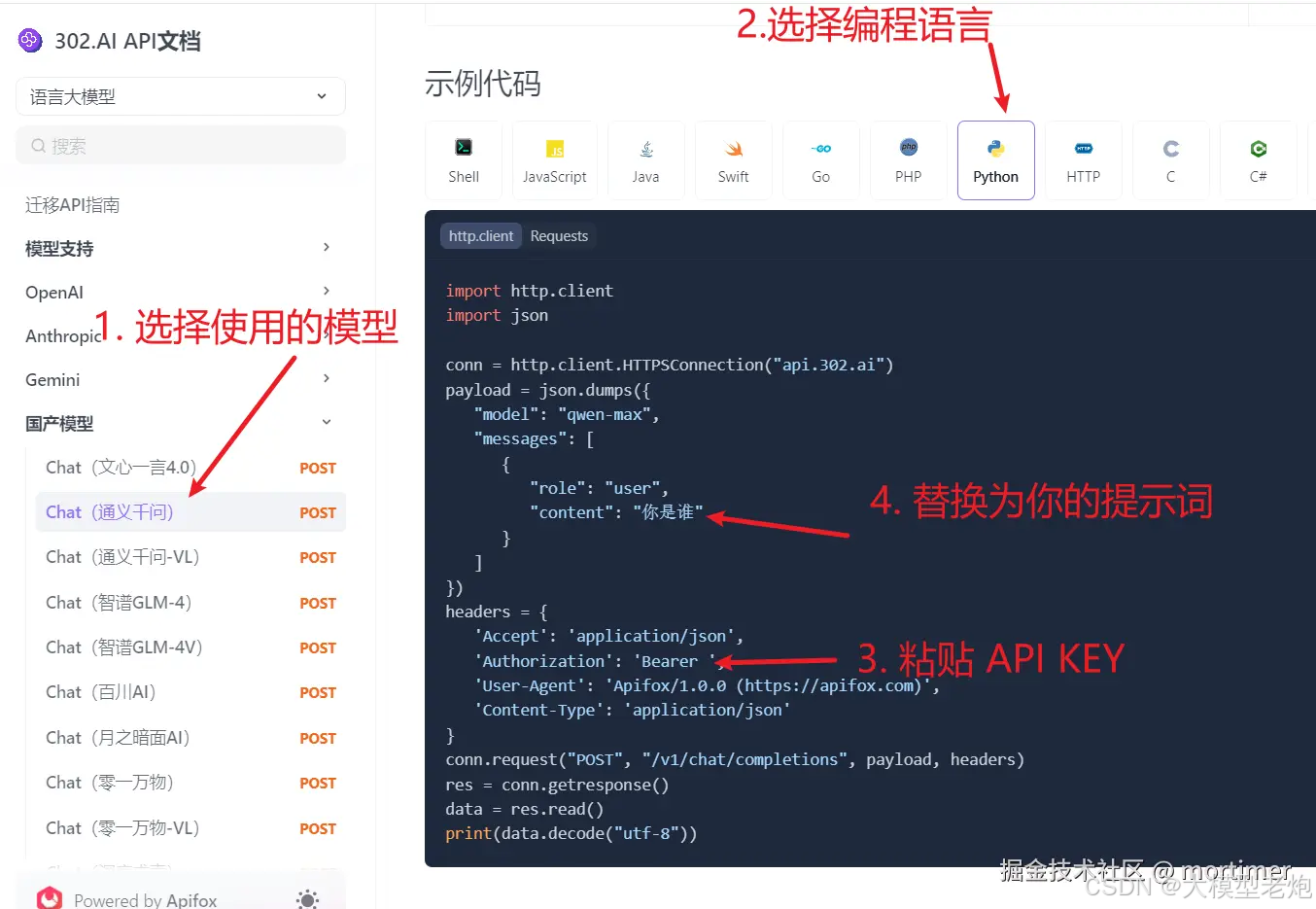Select the Python code example
The image size is (1316, 909).
coord(995,159)
